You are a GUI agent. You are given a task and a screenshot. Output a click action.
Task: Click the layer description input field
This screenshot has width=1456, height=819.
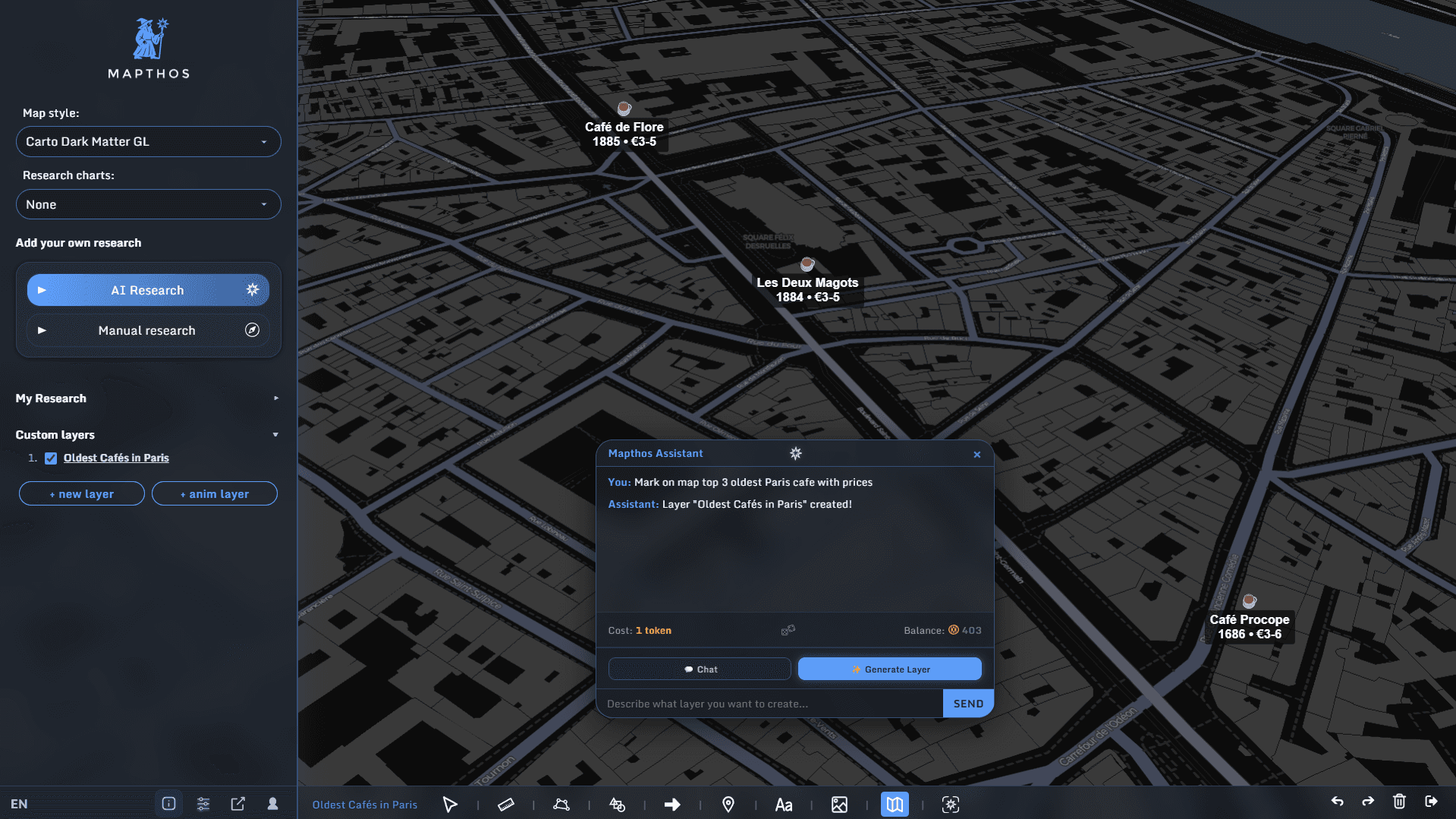coord(769,704)
